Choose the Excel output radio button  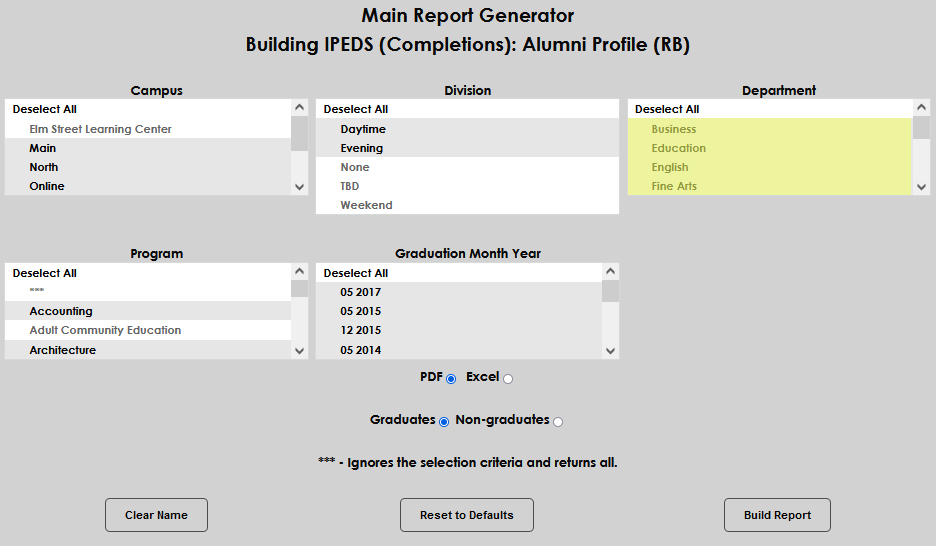pos(508,379)
